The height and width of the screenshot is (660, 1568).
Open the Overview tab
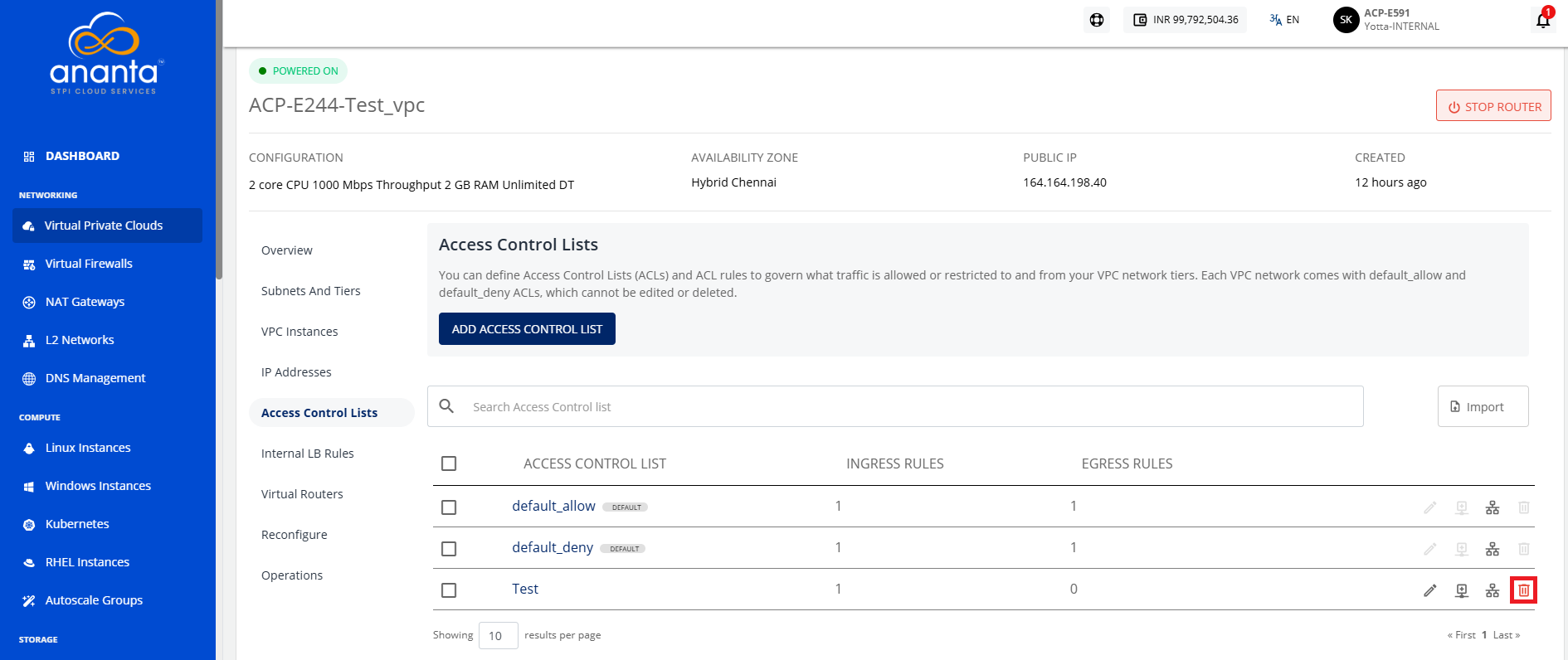(287, 250)
